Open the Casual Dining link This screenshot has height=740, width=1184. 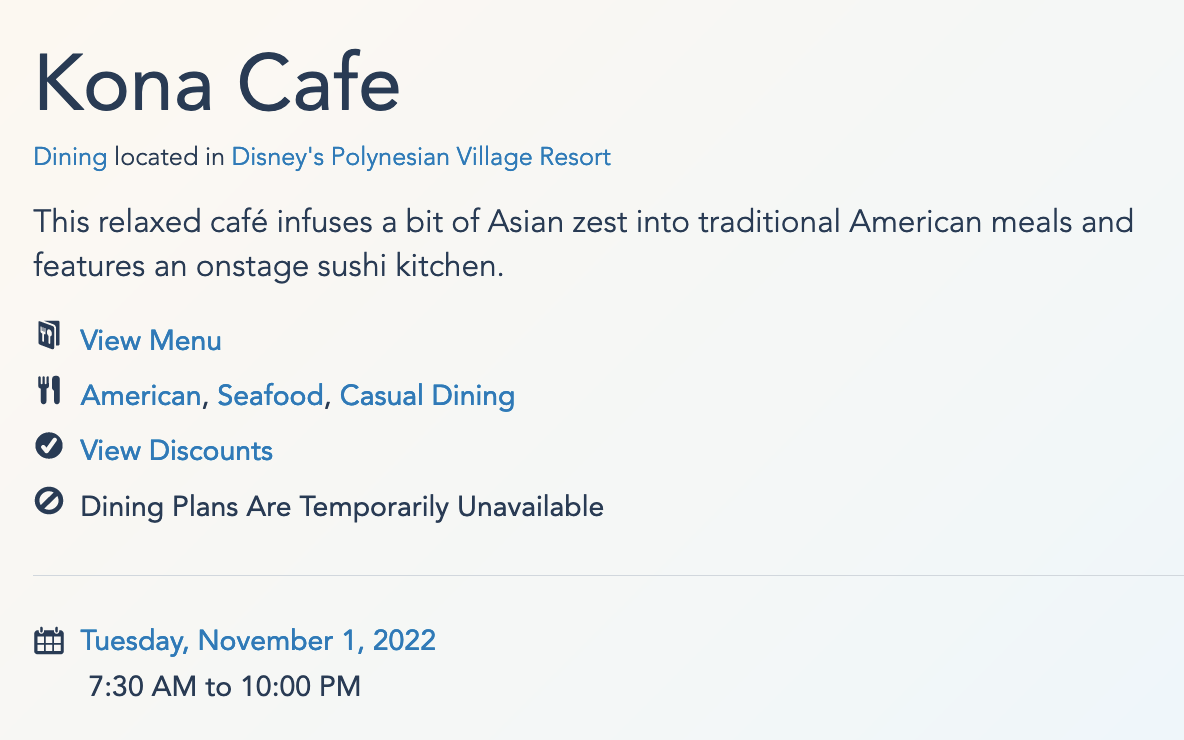[427, 396]
